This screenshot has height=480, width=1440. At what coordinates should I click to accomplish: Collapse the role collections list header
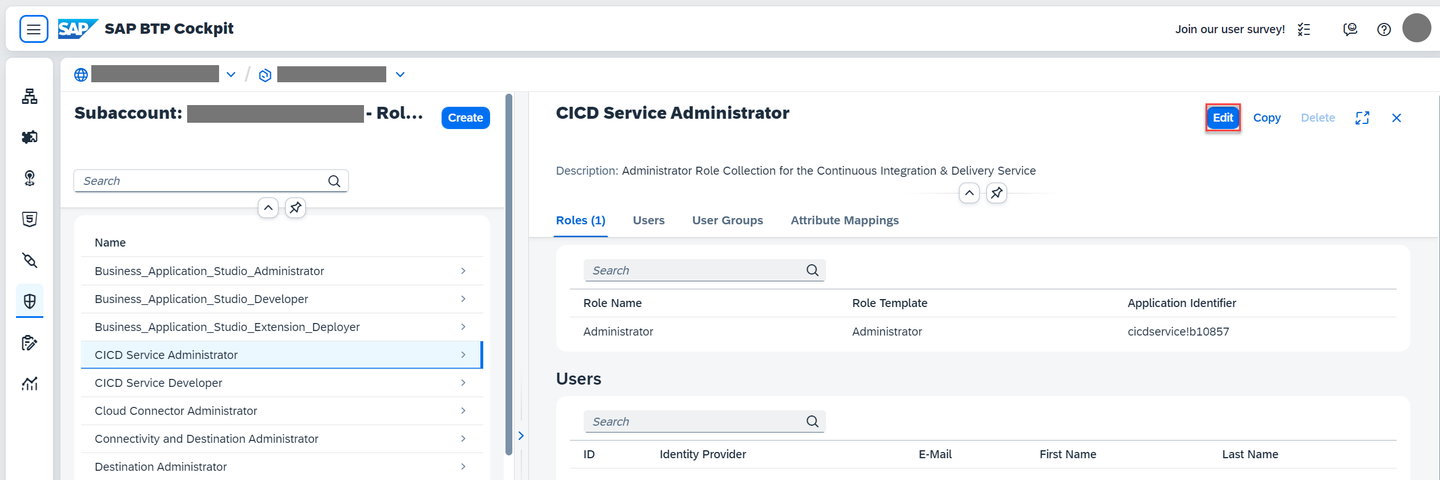[268, 208]
